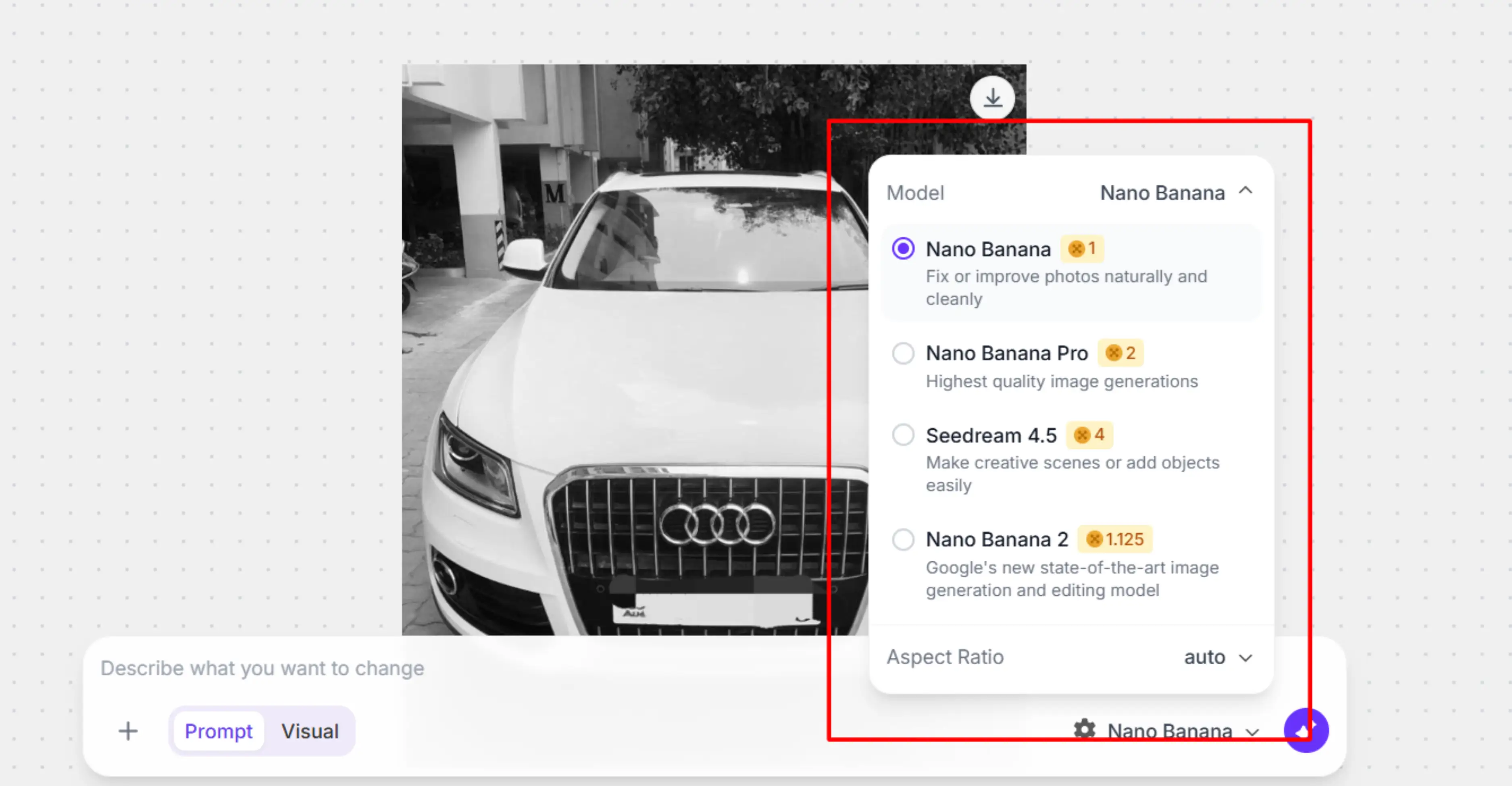The image size is (1512, 786).
Task: Collapse the Model dropdown header
Action: (1071, 192)
